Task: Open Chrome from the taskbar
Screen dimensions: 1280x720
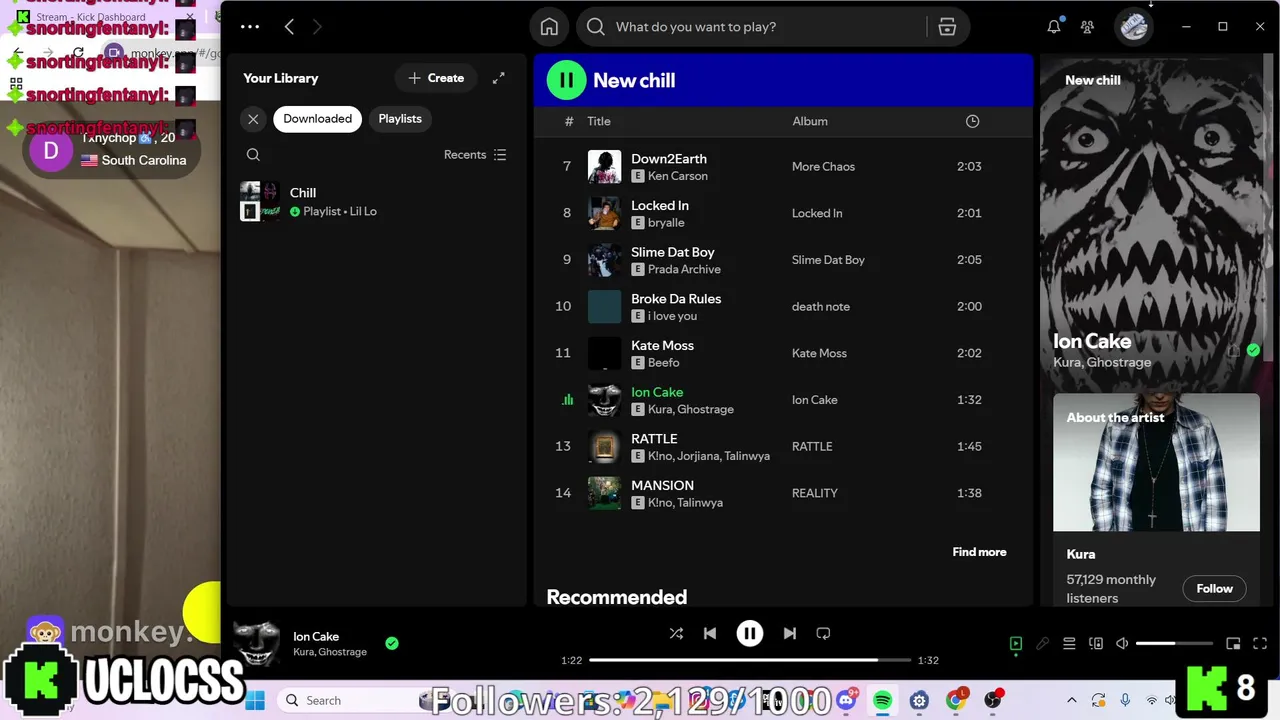Action: [957, 700]
